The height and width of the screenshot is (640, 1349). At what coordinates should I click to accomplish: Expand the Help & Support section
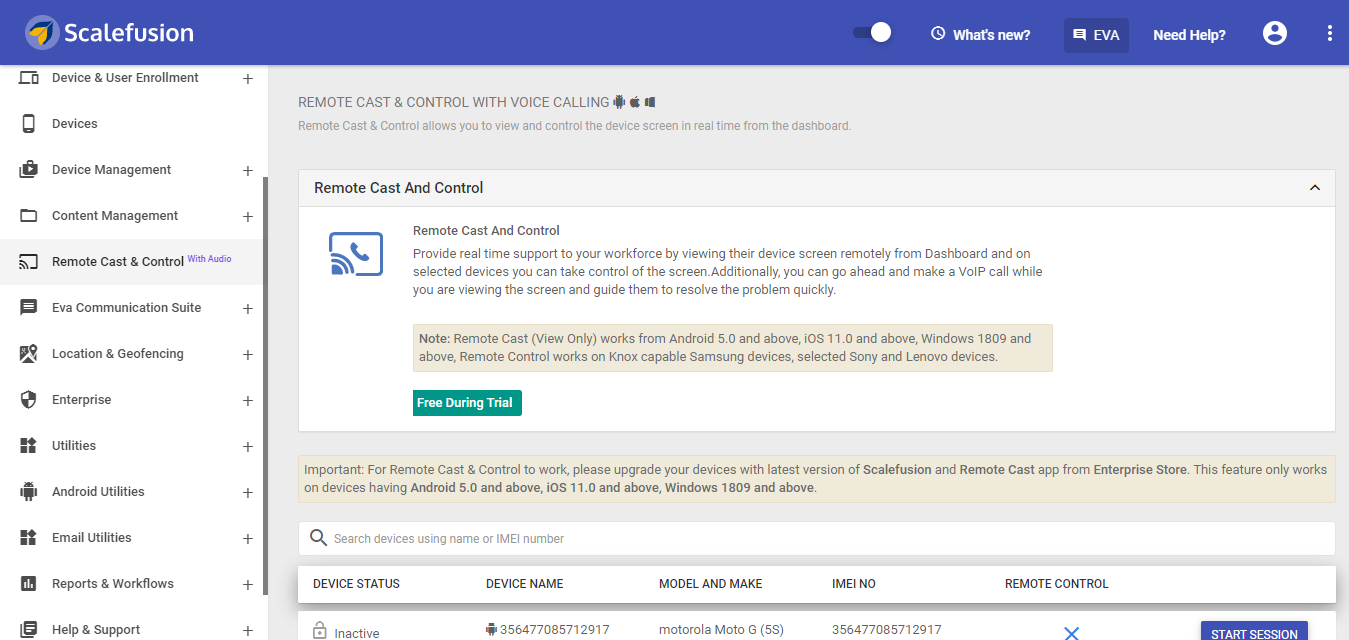tap(248, 630)
